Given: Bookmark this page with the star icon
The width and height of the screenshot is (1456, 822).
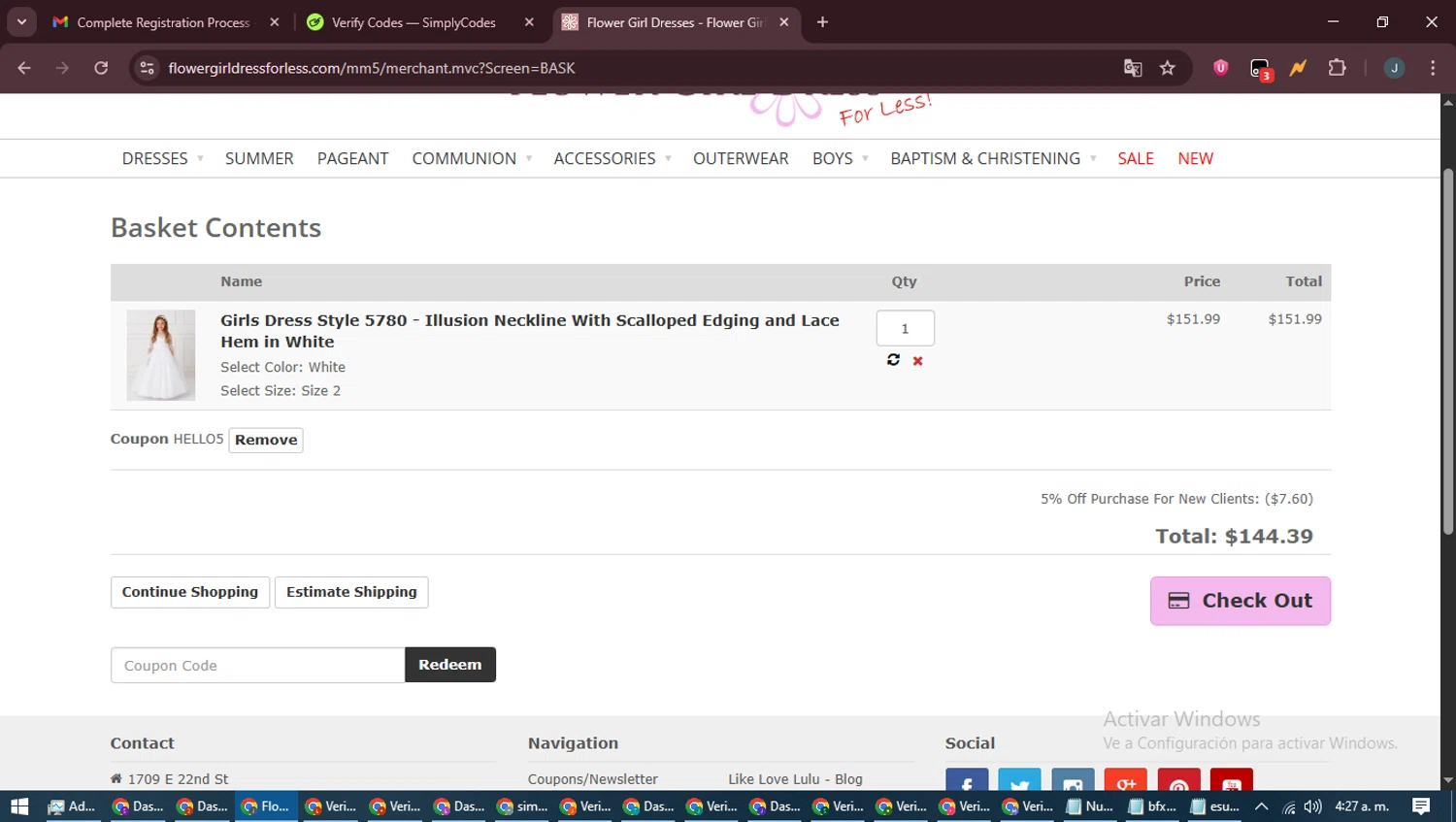Looking at the screenshot, I should (x=1168, y=68).
